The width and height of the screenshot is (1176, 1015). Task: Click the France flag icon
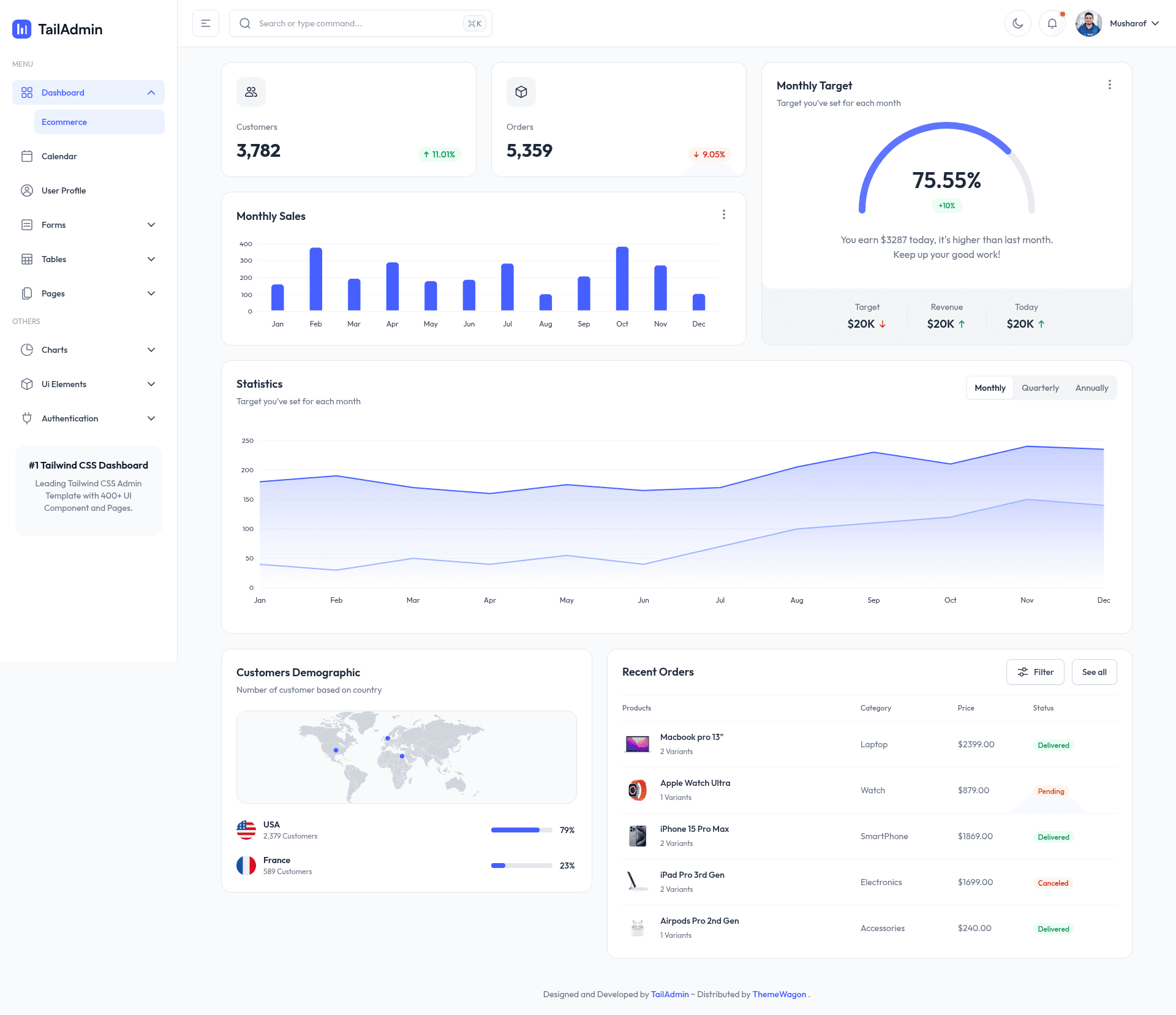(246, 866)
